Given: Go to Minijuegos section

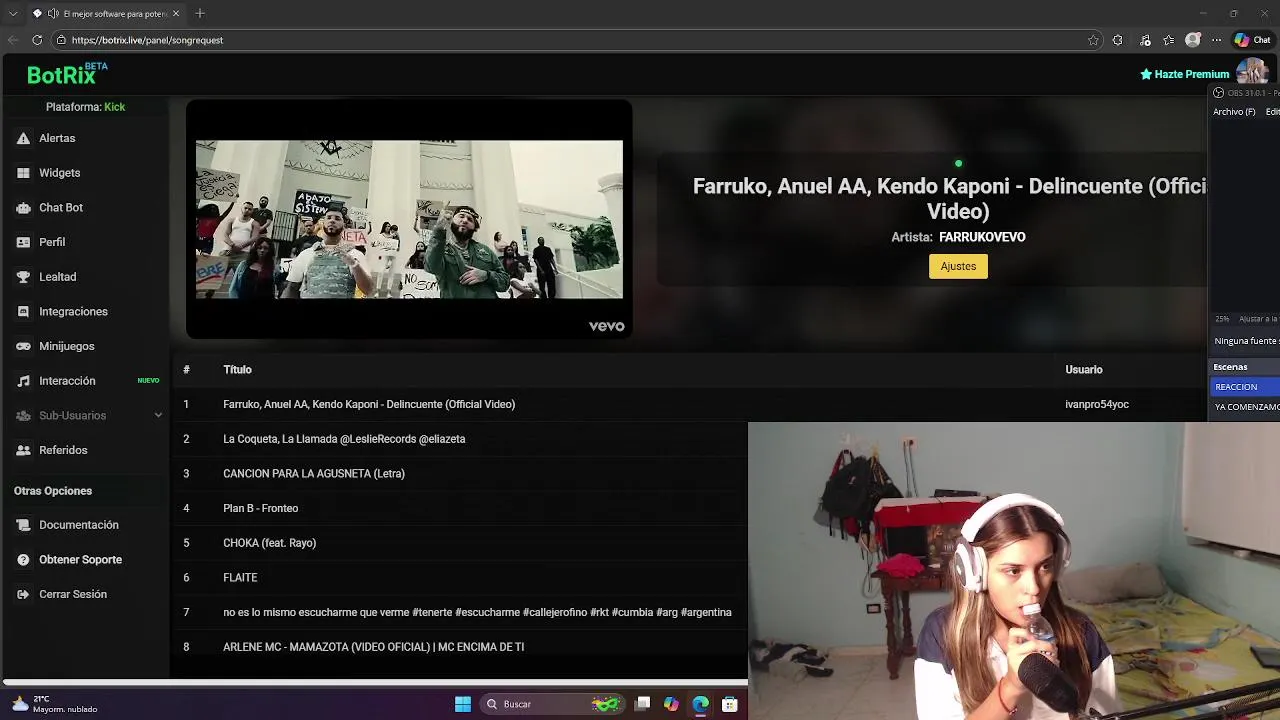Looking at the screenshot, I should point(67,346).
